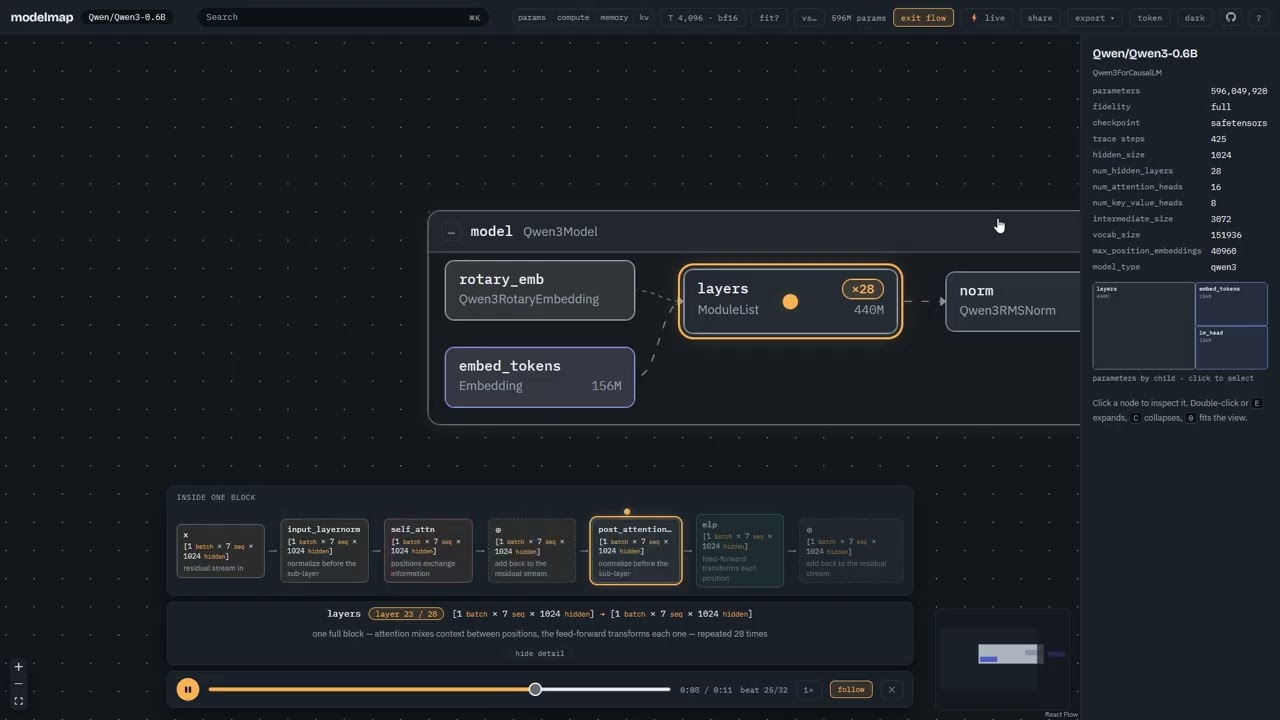This screenshot has height=720, width=1280.
Task: Select the last add-back residual step card
Action: 851,551
